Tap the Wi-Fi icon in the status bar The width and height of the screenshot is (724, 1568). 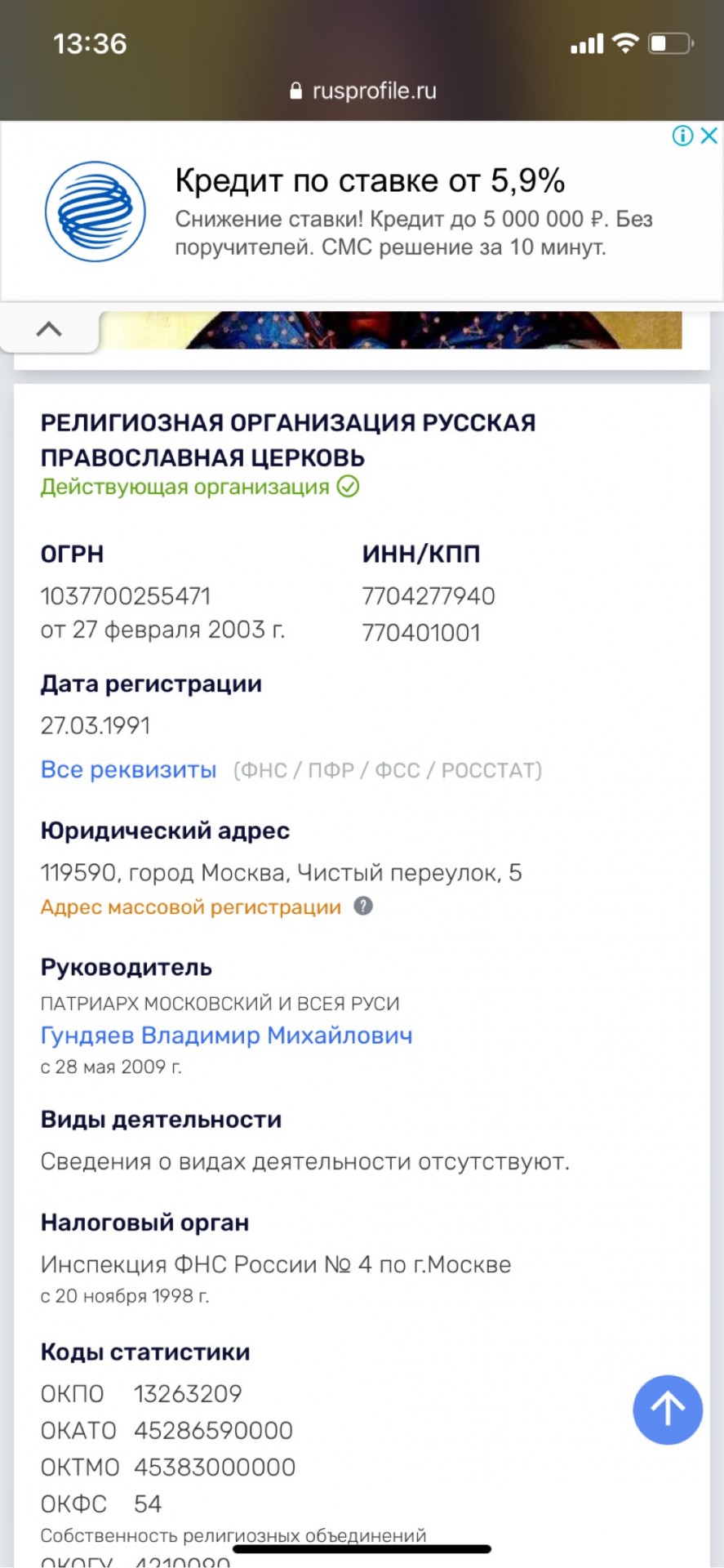coord(624,43)
